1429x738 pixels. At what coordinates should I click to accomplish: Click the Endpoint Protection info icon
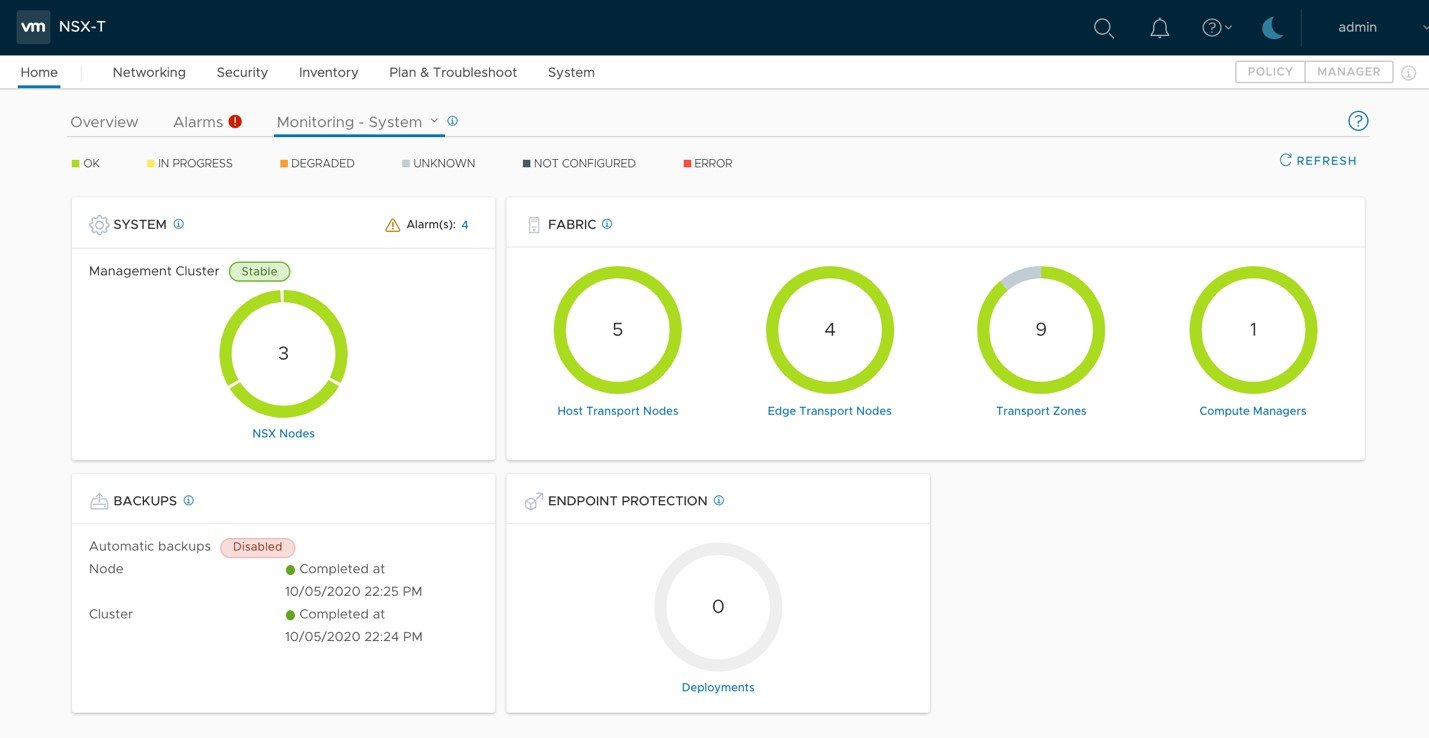[x=719, y=500]
